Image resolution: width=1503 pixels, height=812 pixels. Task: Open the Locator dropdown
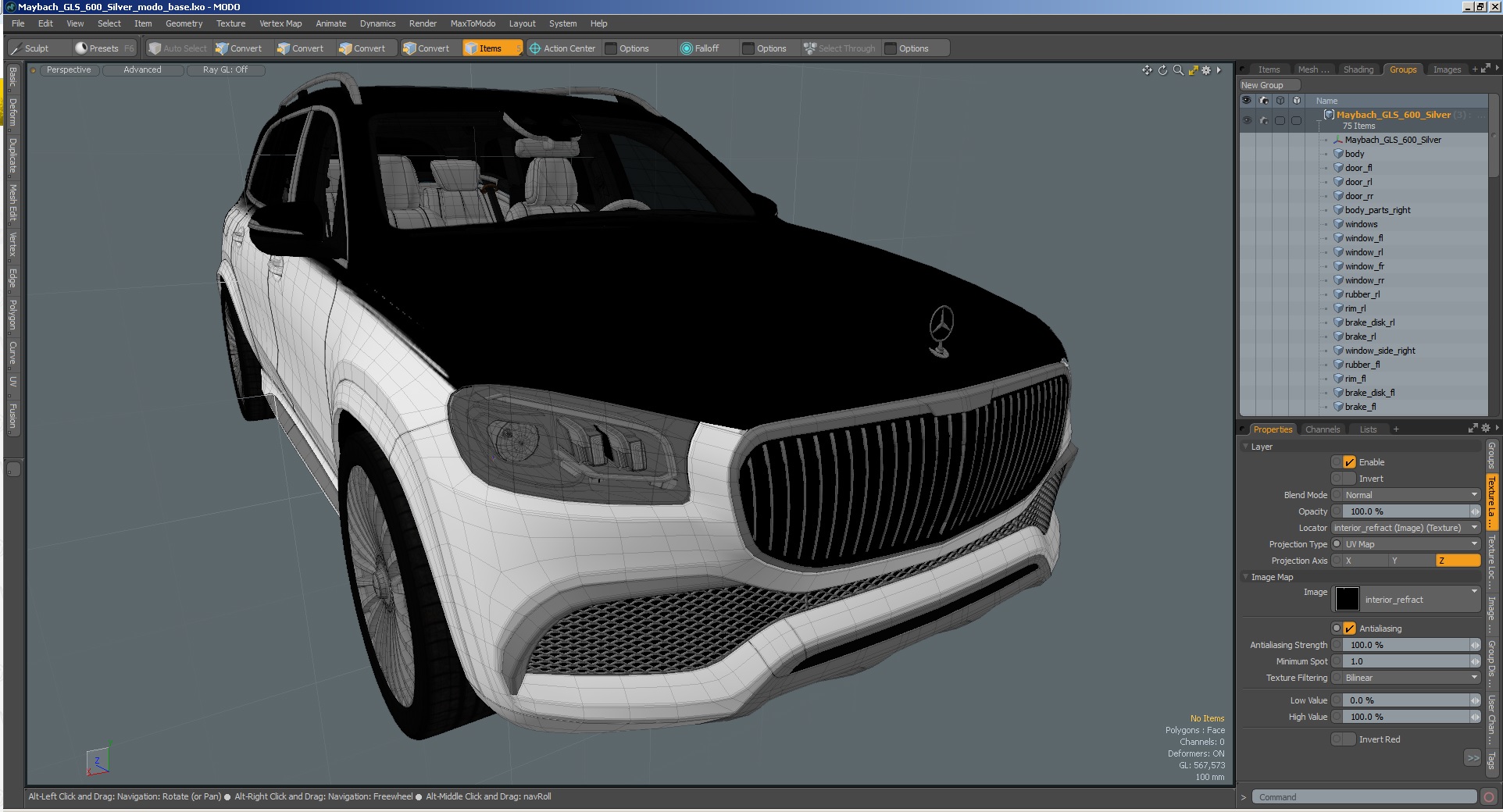tap(1405, 528)
